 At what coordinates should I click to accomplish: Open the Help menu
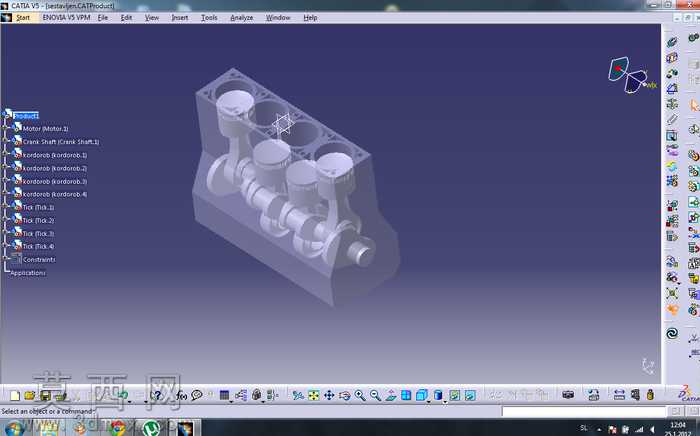(310, 17)
